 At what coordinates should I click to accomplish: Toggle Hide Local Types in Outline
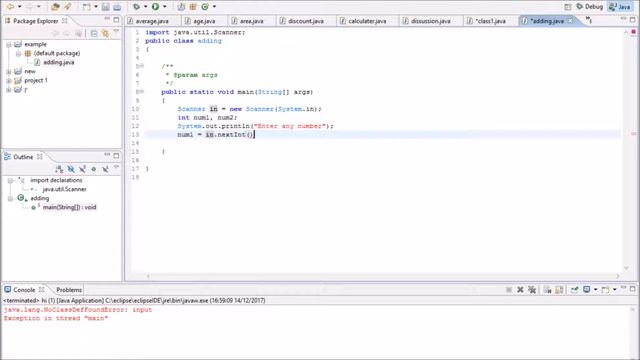105,169
